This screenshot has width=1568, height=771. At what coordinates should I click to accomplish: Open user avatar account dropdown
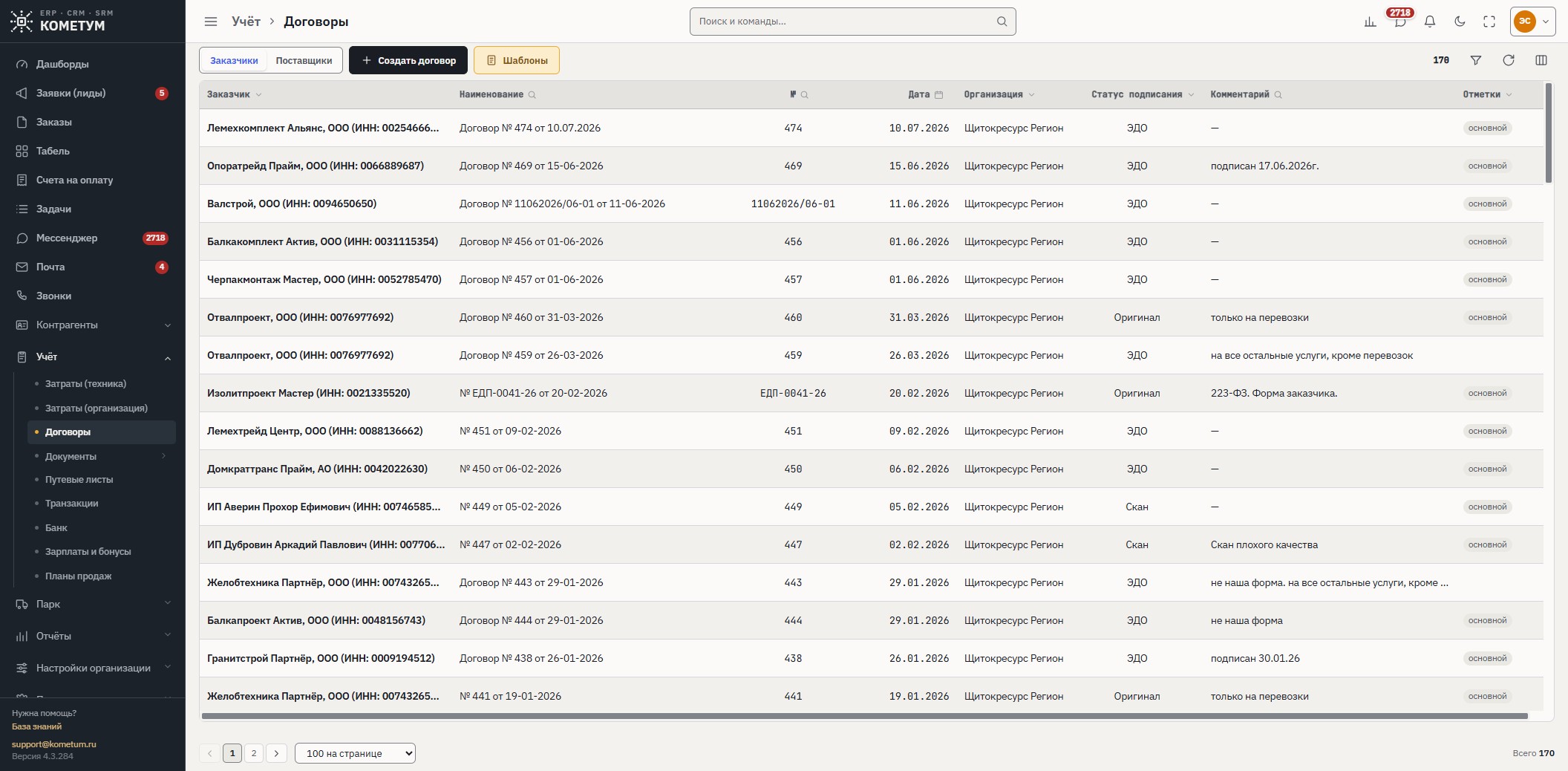(x=1533, y=22)
